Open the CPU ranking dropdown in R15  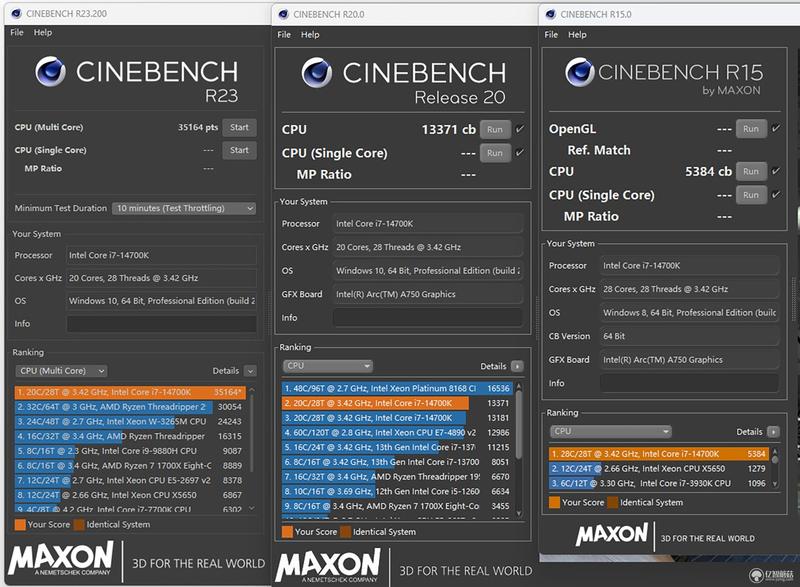coord(610,431)
